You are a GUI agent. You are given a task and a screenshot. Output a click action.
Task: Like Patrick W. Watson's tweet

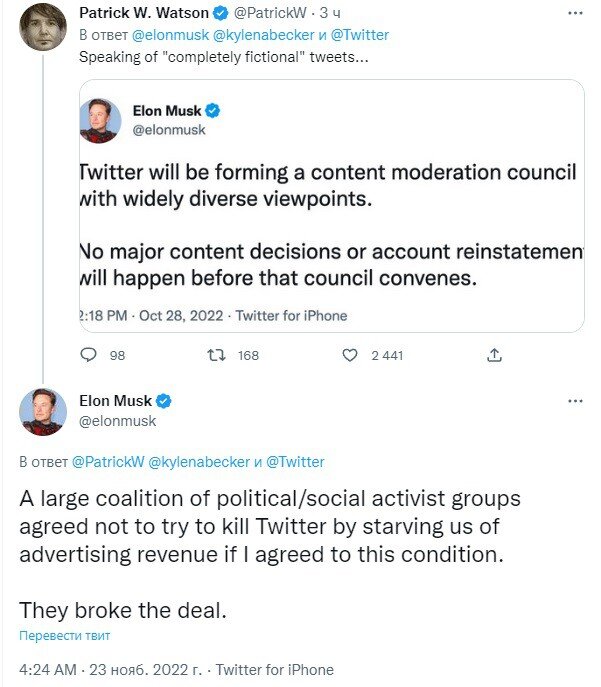coord(350,355)
